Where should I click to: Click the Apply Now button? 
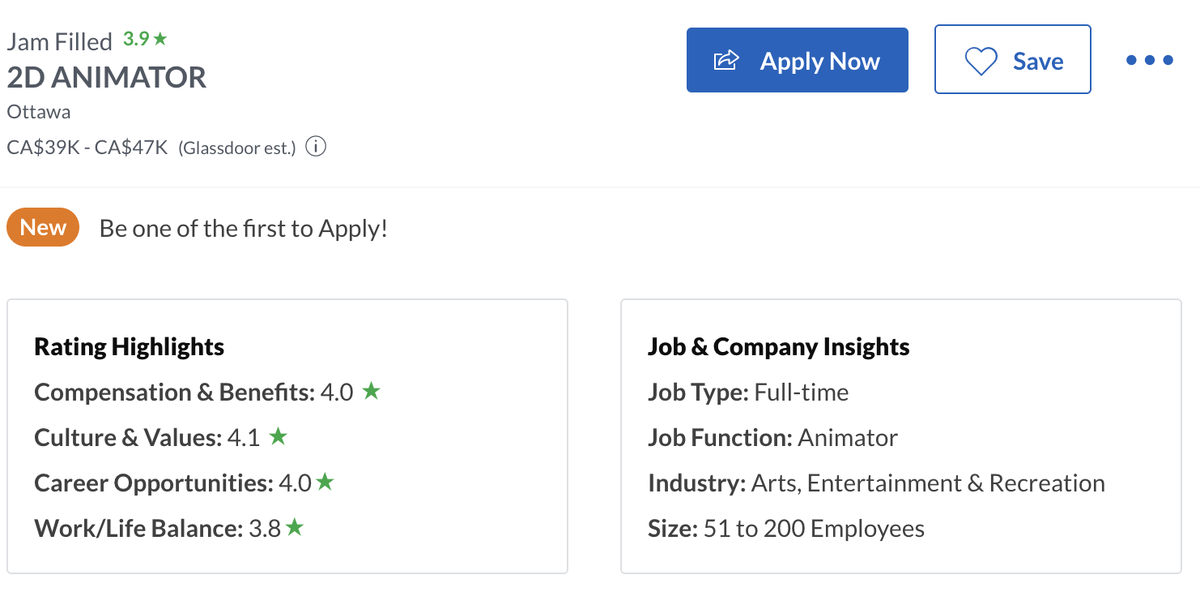click(797, 61)
